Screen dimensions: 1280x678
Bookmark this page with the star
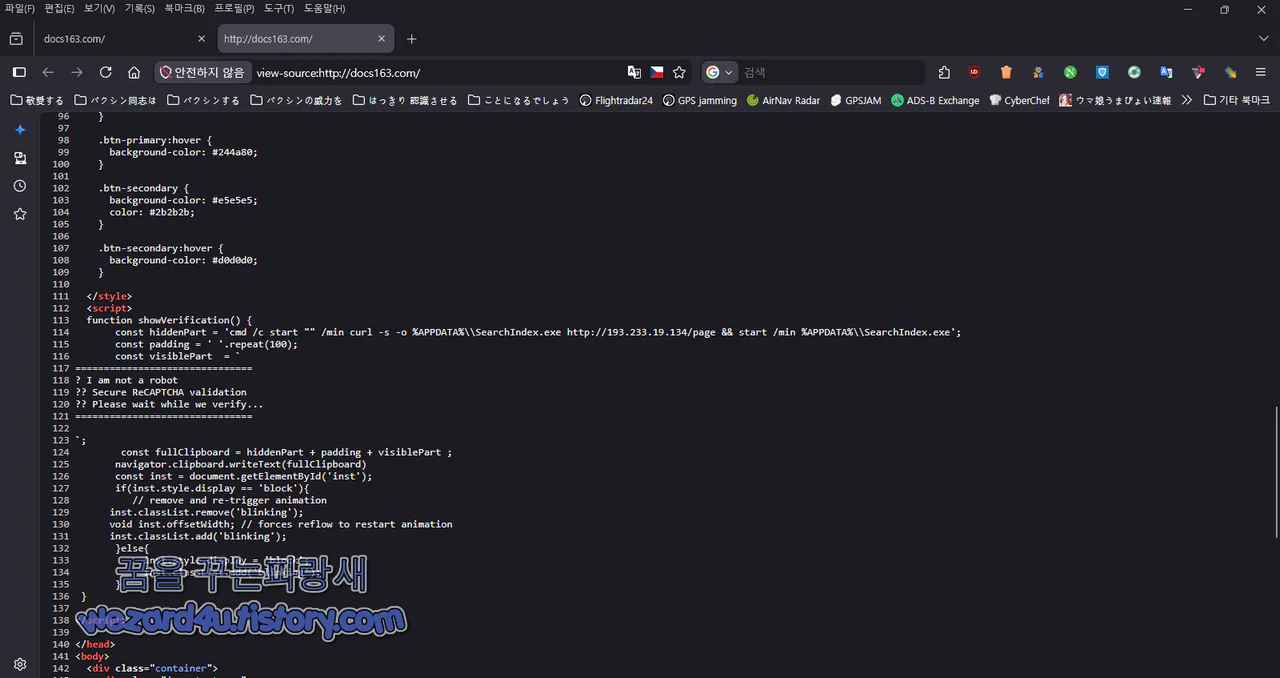(680, 72)
